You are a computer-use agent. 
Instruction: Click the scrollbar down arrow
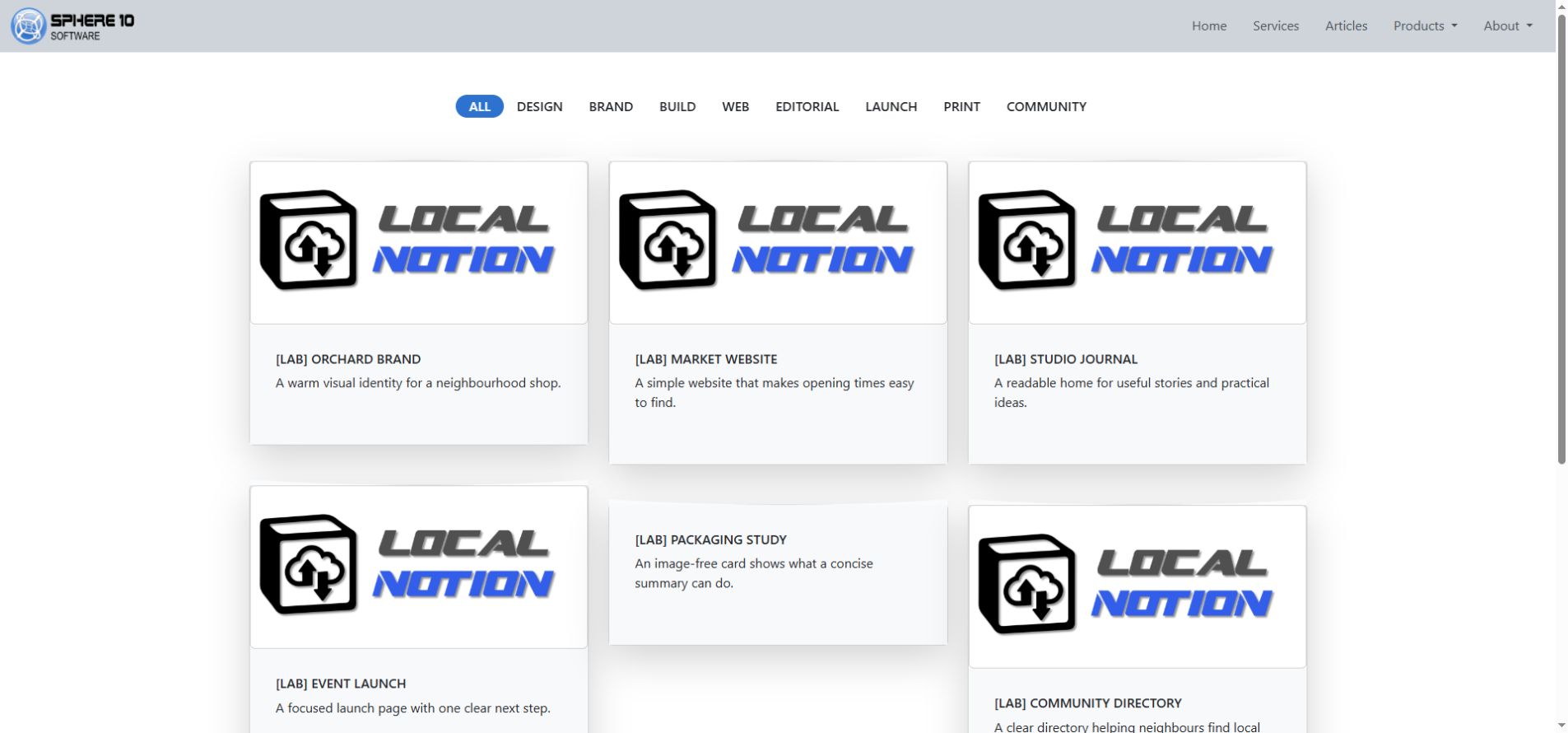[x=1561, y=726]
